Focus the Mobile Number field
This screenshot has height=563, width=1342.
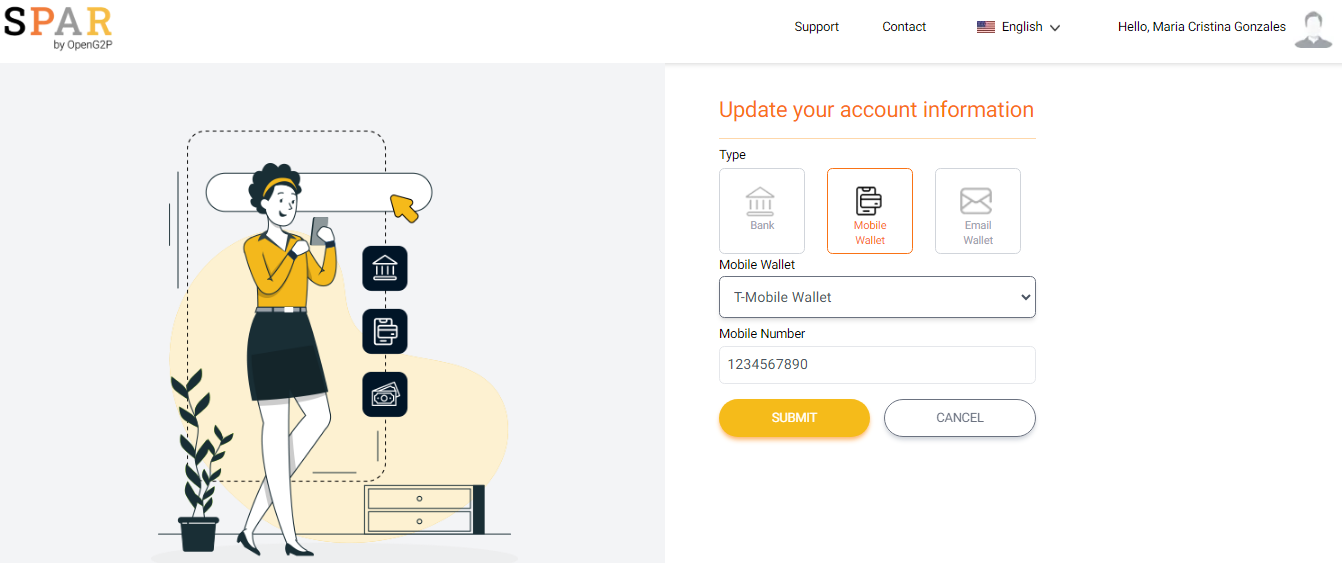877,365
